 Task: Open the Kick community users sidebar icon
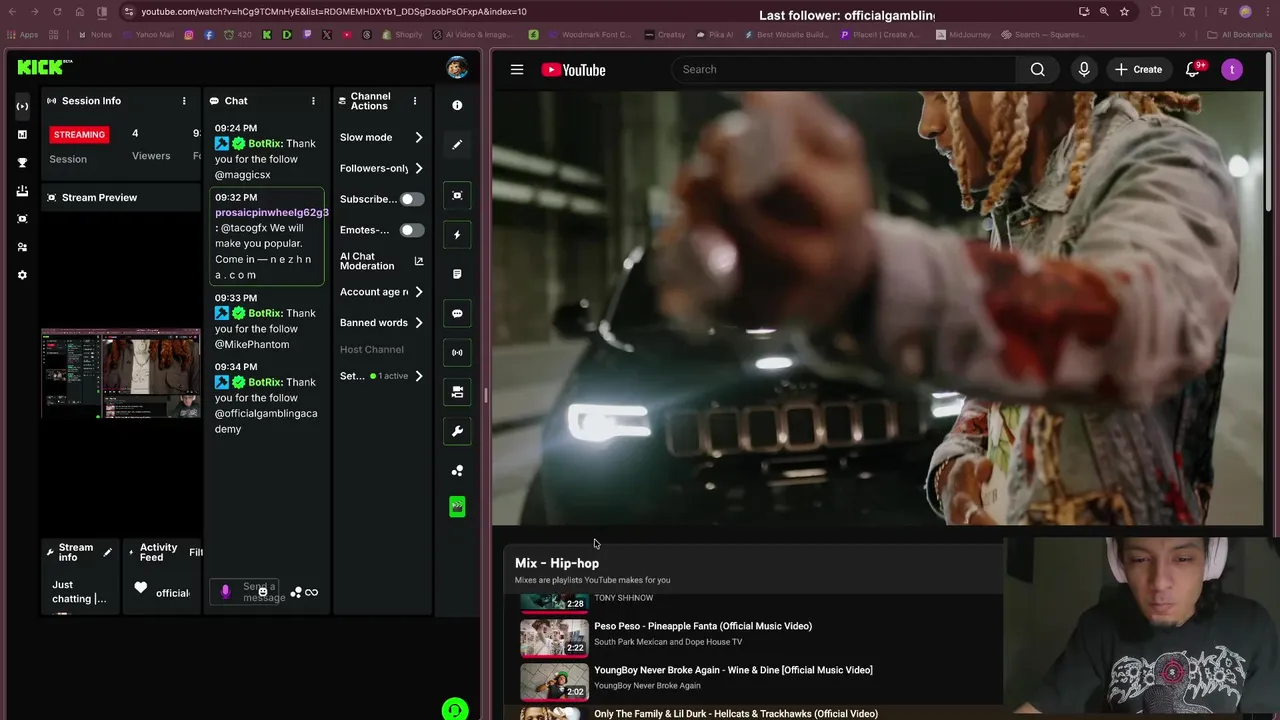click(22, 247)
